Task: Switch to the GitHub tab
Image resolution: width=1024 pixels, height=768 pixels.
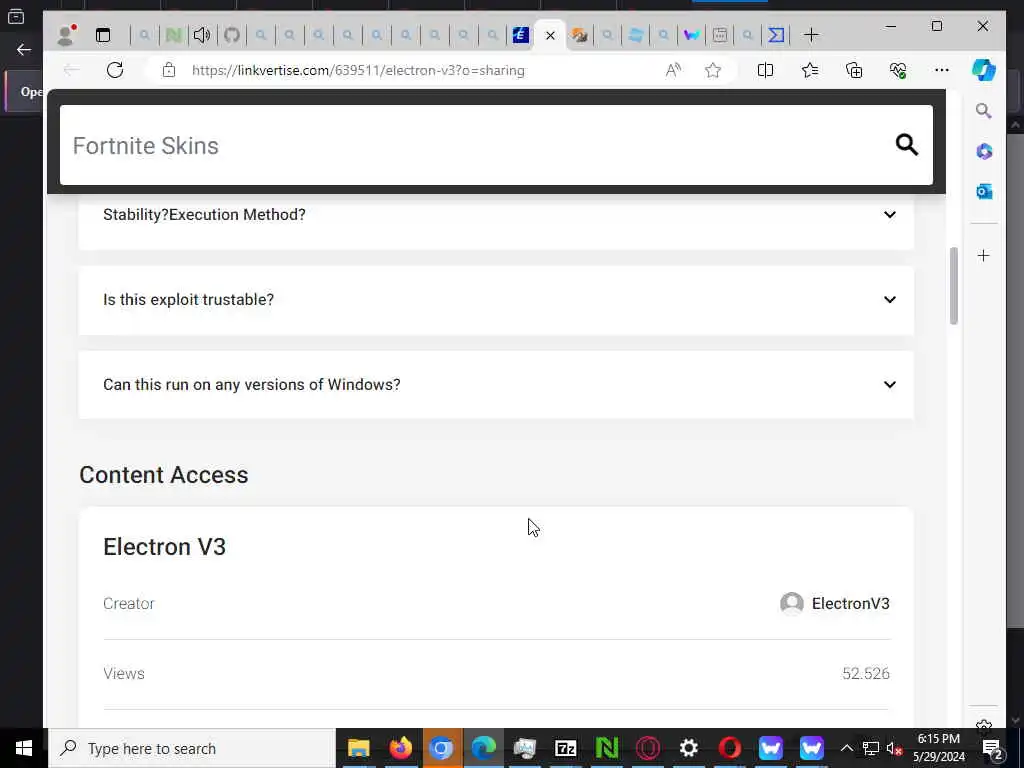Action: (x=232, y=35)
